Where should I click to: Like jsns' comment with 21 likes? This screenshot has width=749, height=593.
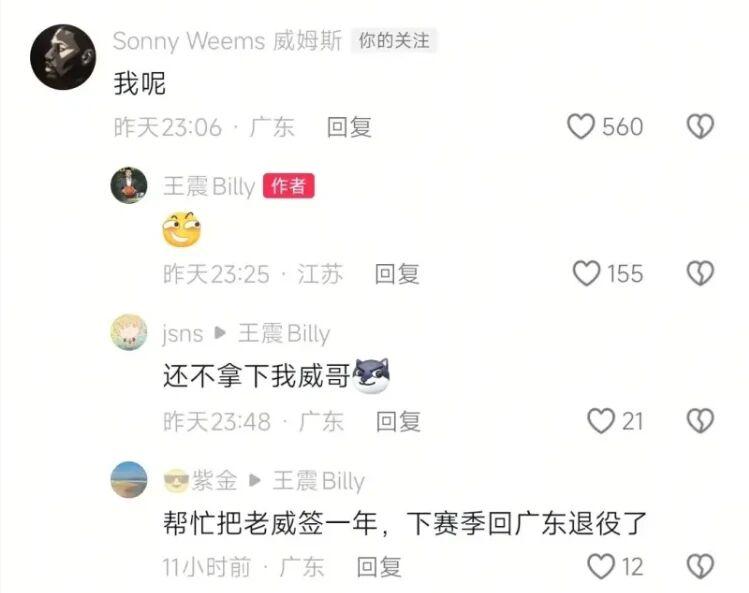click(600, 420)
